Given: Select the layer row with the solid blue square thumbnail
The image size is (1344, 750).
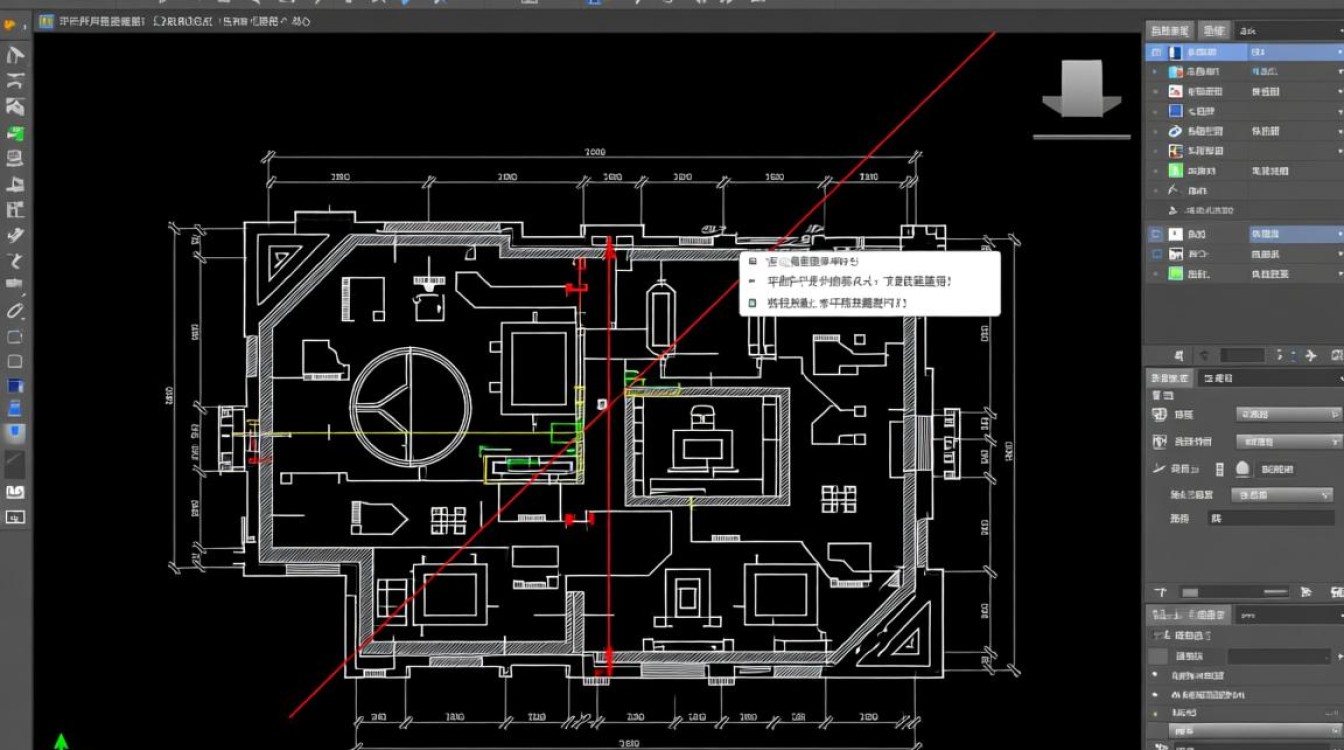Looking at the screenshot, I should click(1244, 111).
